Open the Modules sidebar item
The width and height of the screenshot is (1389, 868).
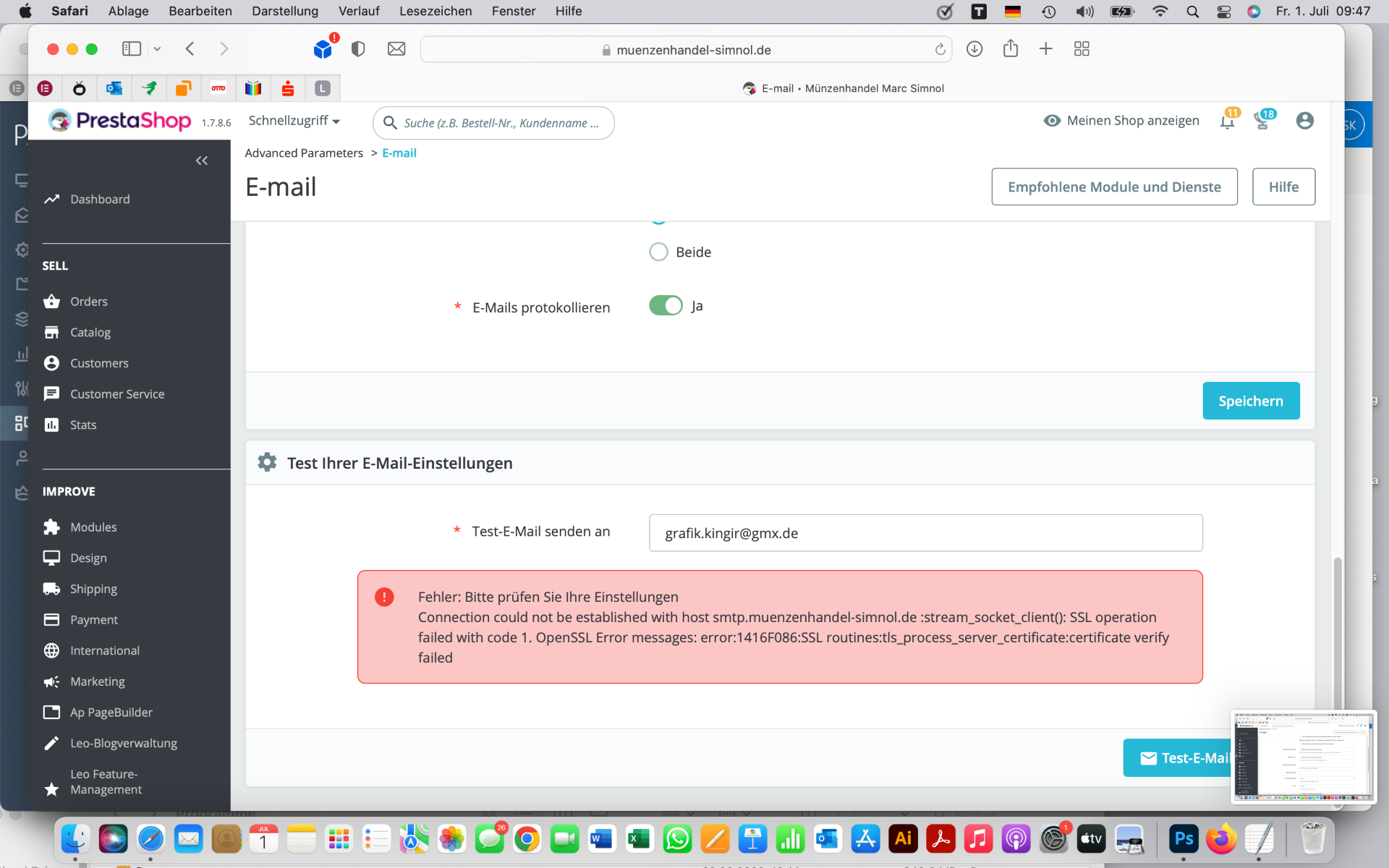click(93, 527)
